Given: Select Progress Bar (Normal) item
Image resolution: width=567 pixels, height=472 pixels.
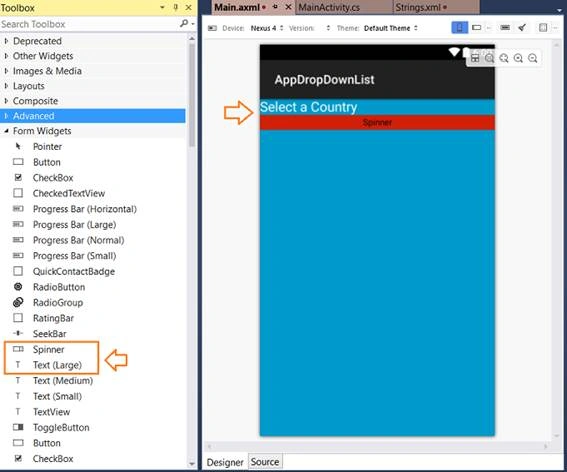Looking at the screenshot, I should [x=78, y=240].
